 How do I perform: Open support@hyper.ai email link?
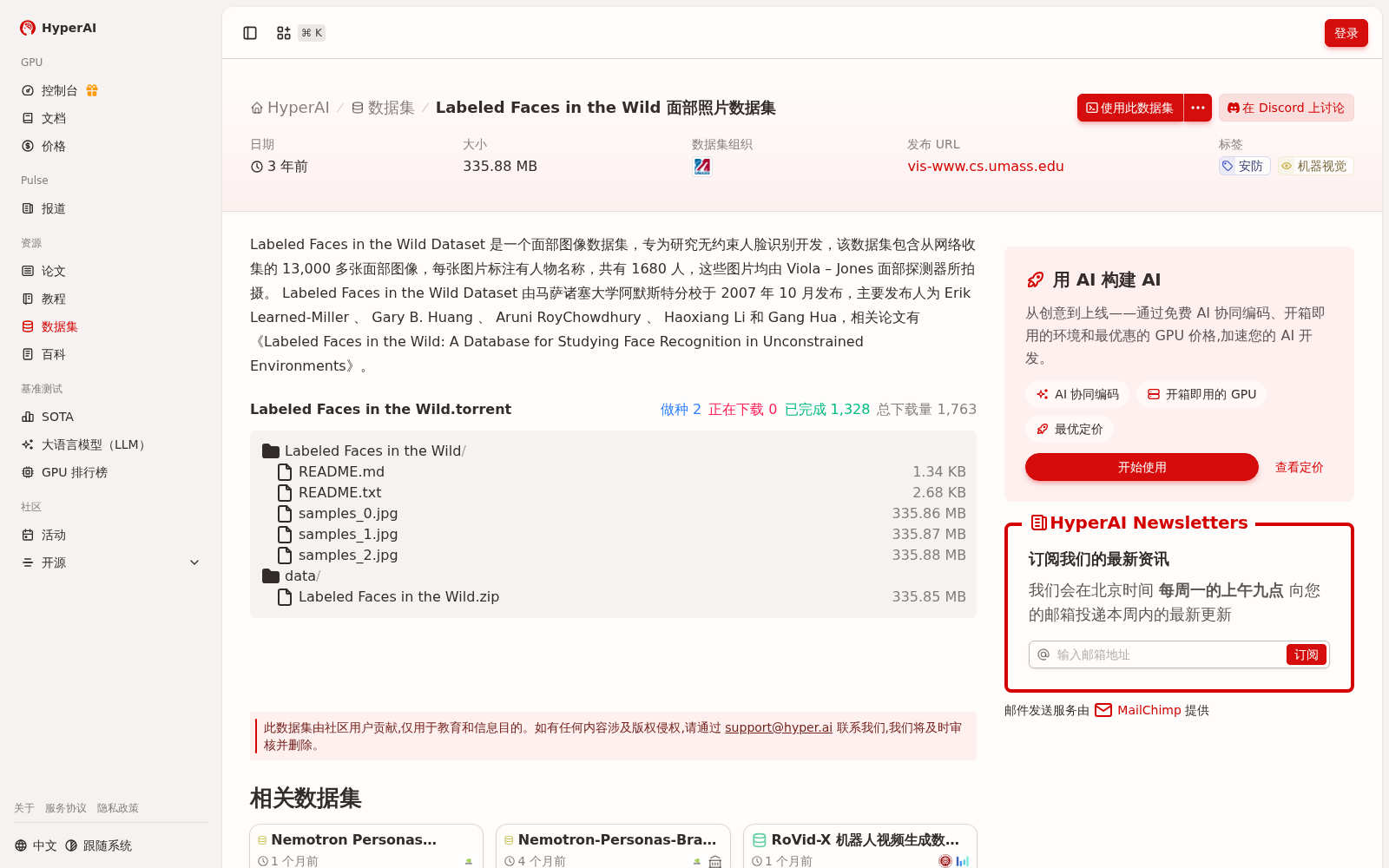coord(779,727)
